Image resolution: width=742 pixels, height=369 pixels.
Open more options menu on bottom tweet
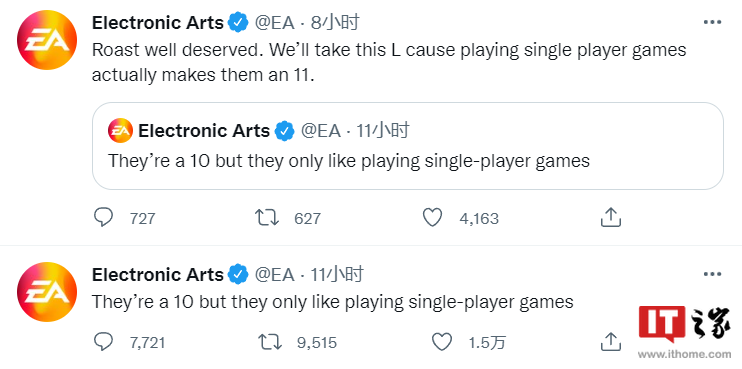712,274
